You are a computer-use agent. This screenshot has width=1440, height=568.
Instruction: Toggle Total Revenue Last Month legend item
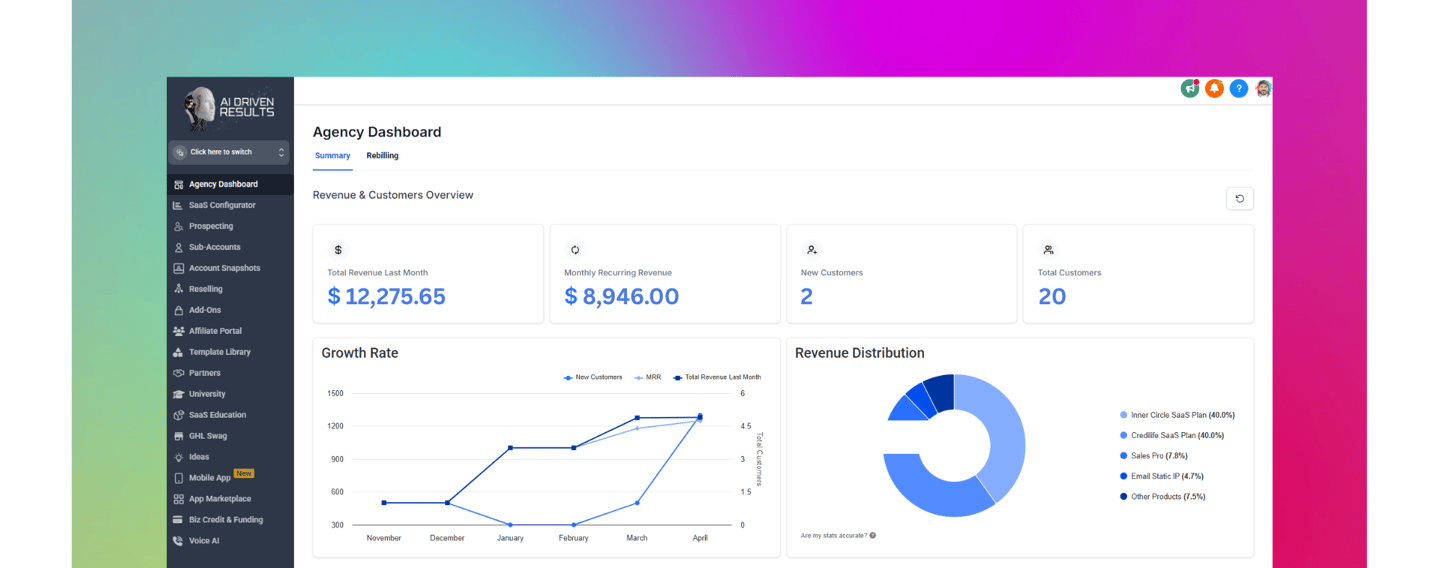[x=717, y=377]
